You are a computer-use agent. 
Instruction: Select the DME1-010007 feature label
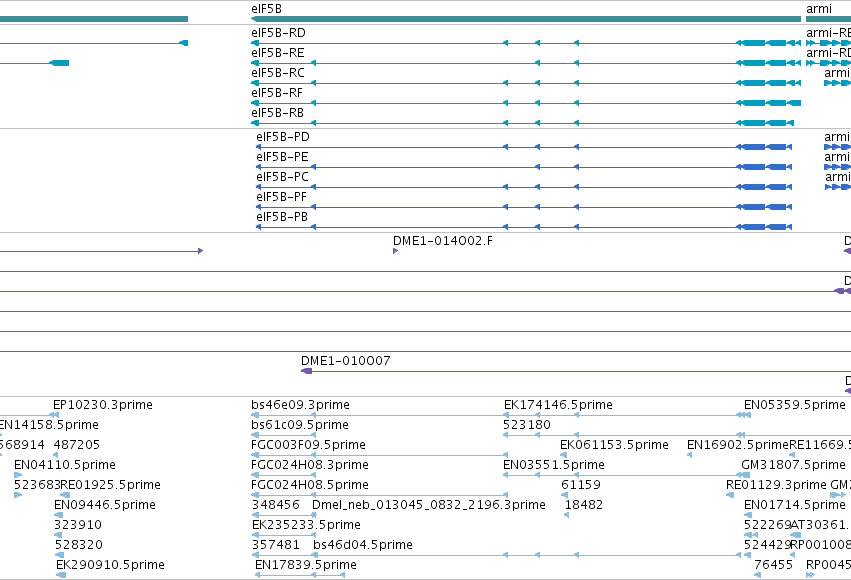point(346,361)
